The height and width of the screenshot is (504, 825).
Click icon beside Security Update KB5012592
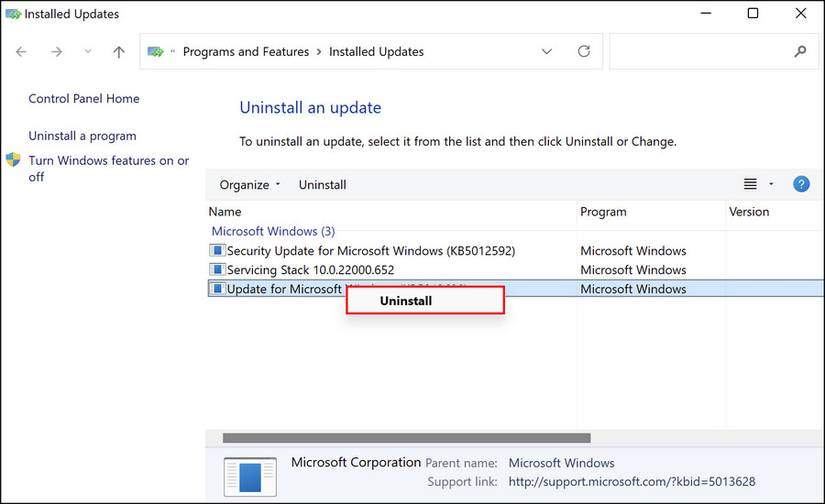(x=217, y=250)
